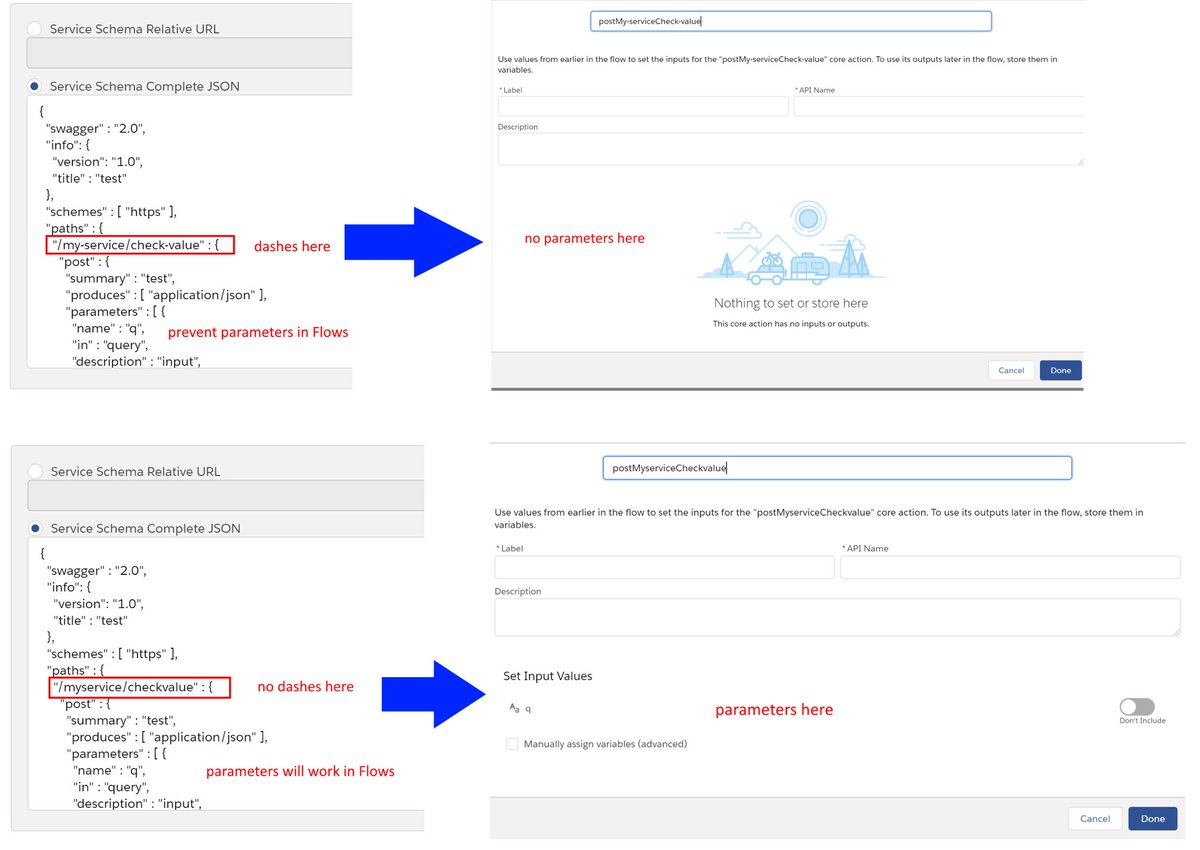Click Done in postMy-serviceCheck-value dialog
Viewport: 1200px width, 850px height.
click(1061, 370)
